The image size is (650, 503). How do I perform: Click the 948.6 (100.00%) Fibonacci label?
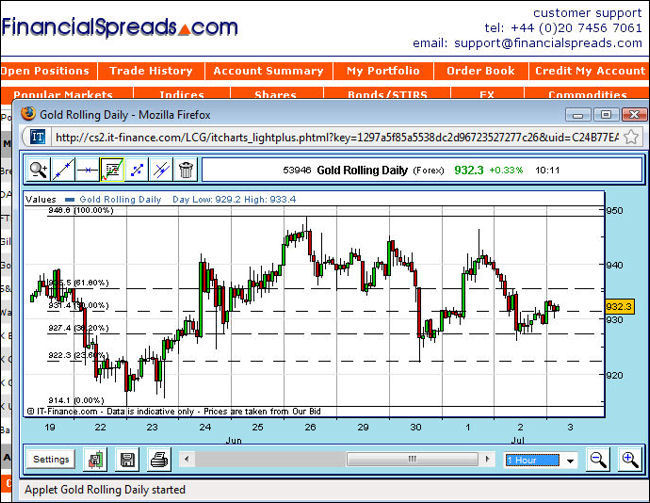81,210
